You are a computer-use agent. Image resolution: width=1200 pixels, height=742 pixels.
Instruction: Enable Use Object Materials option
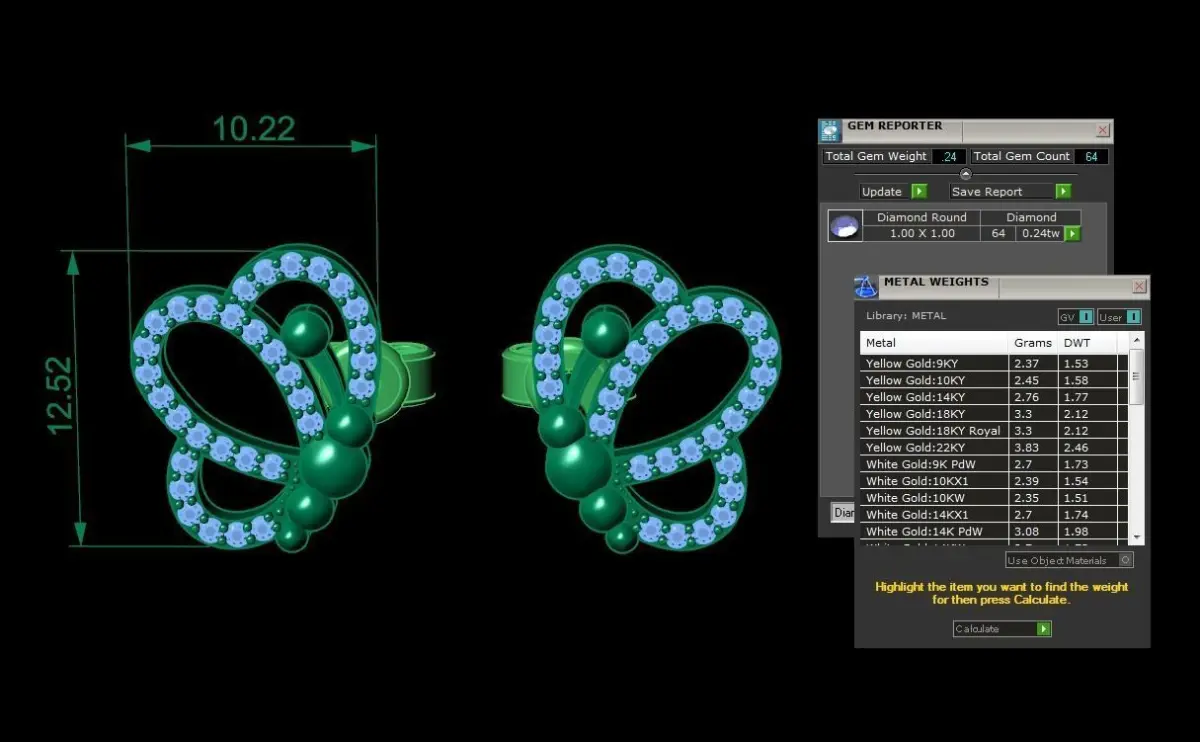point(1069,560)
